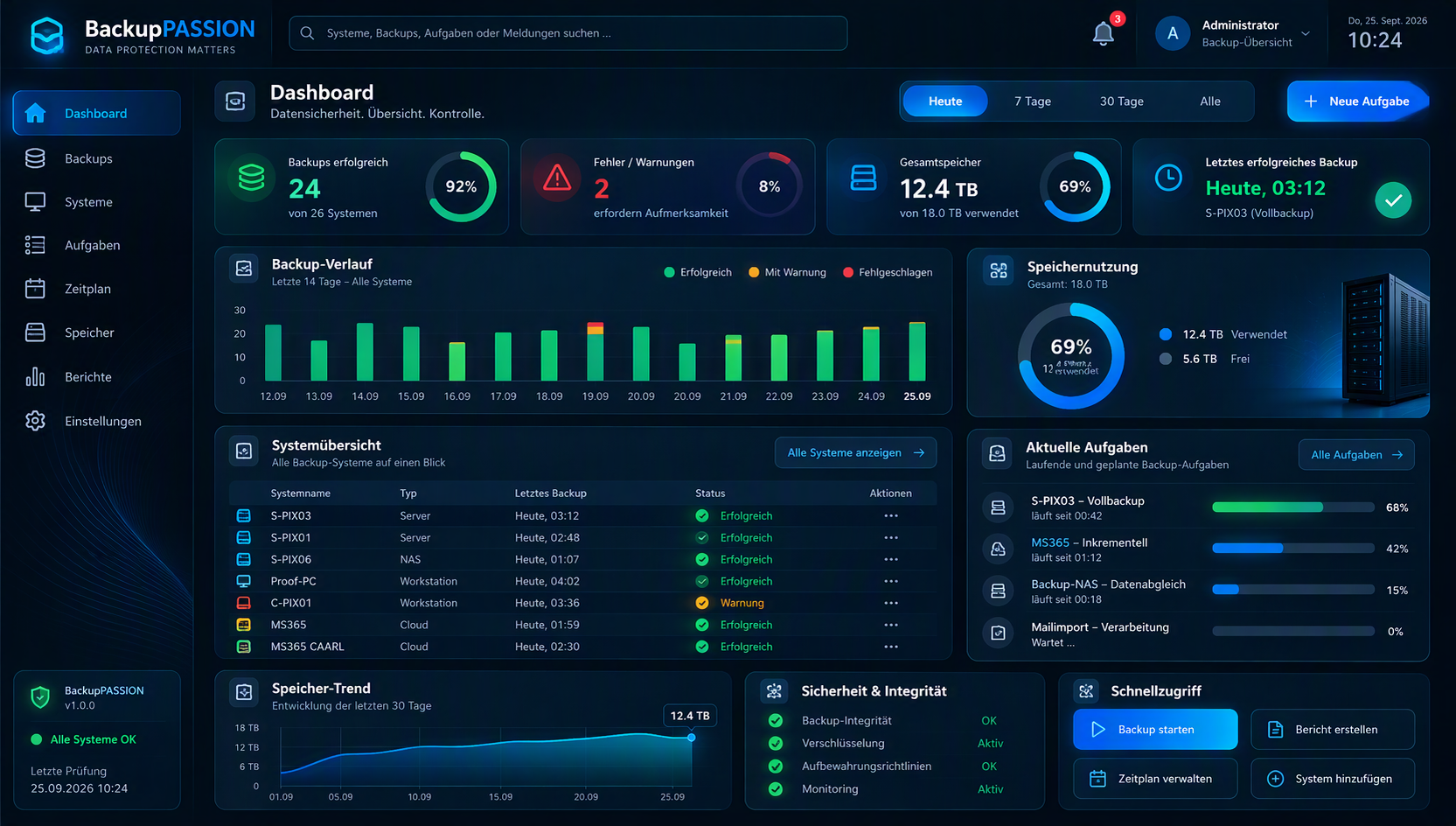The width and height of the screenshot is (1456, 826).
Task: Open Berichte in the sidebar
Action: tap(96, 377)
